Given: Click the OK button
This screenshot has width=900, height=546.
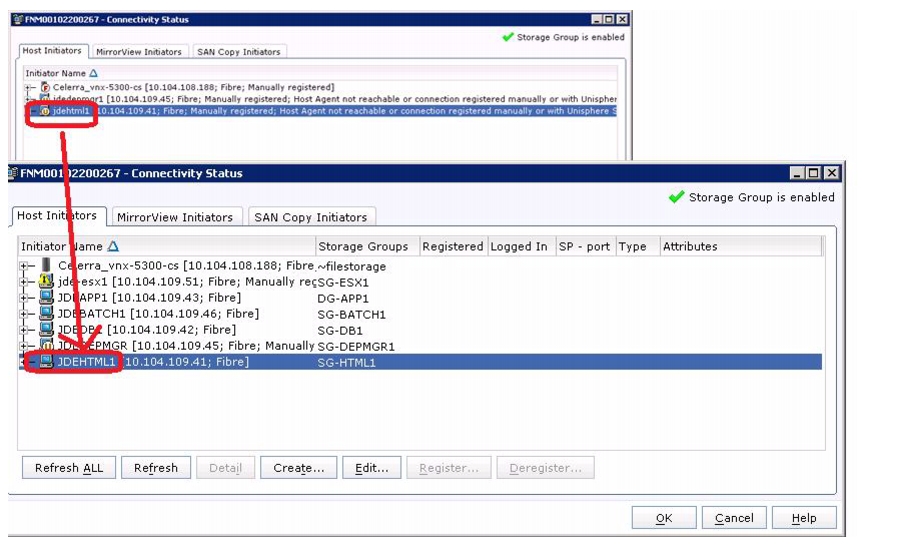Looking at the screenshot, I should pos(664,518).
